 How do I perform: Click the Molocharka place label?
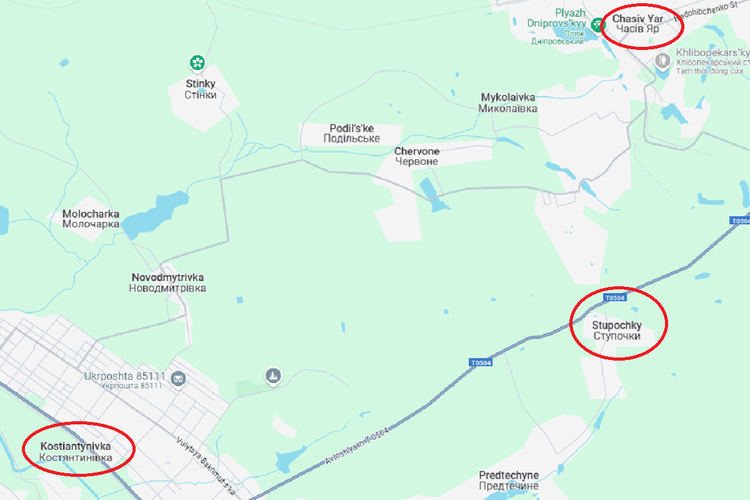pos(91,219)
